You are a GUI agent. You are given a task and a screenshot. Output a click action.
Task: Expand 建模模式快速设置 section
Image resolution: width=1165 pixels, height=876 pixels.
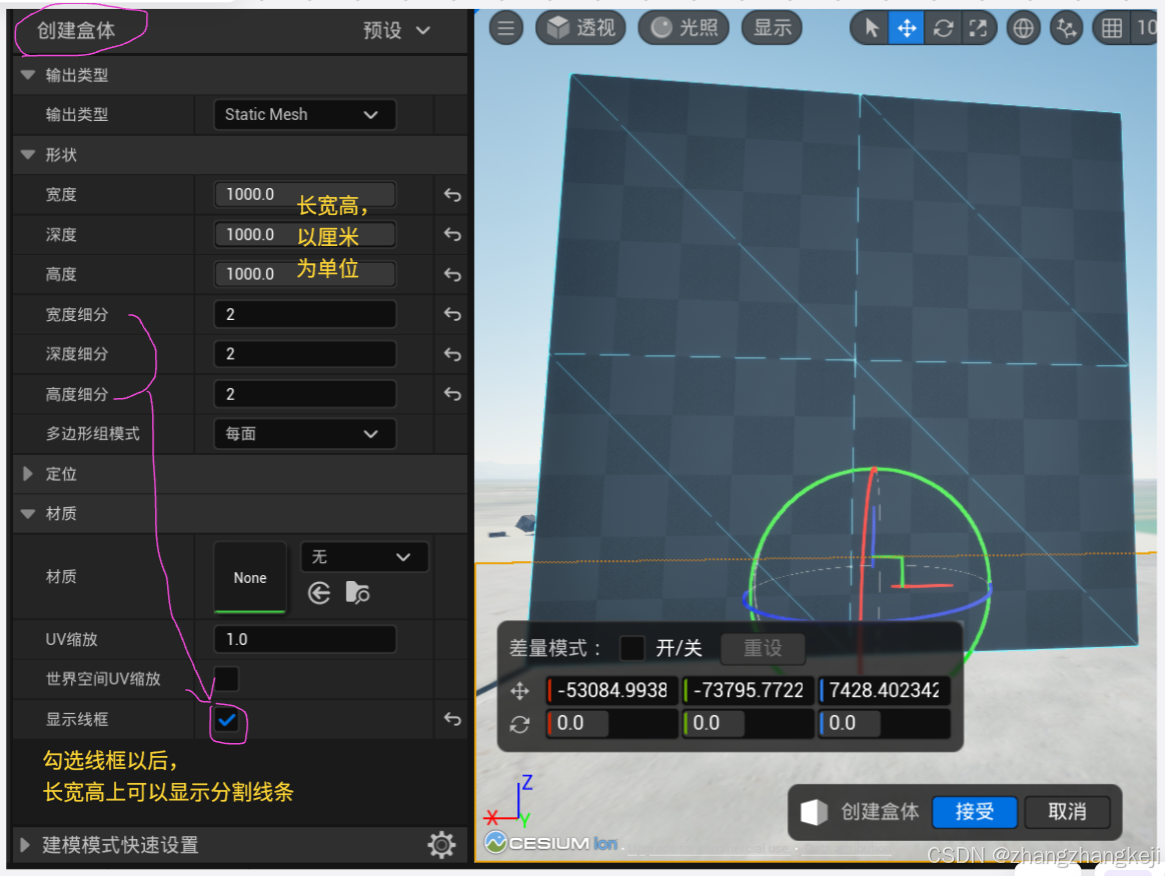pyautogui.click(x=25, y=845)
